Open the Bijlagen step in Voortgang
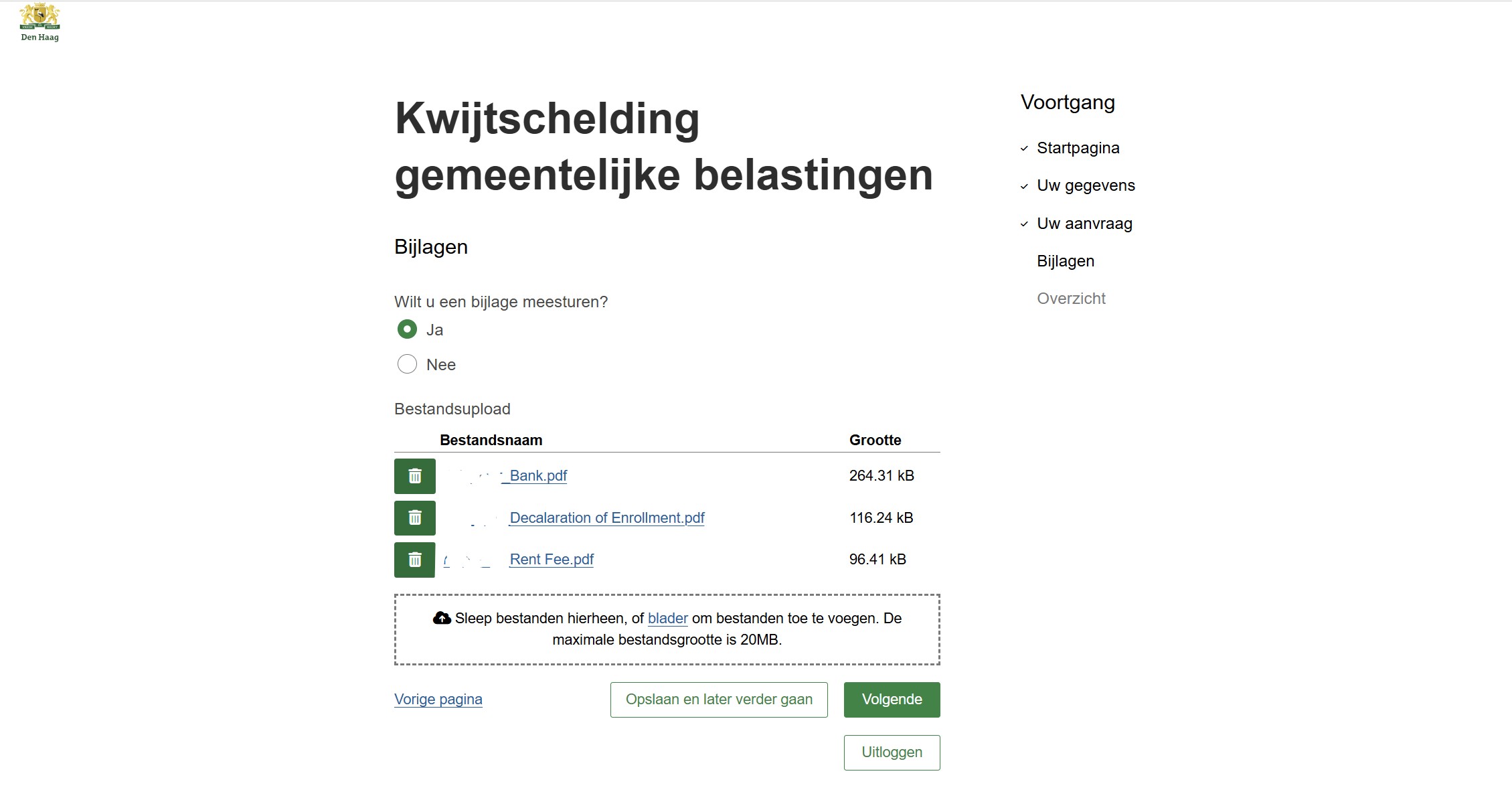Viewport: 1512px width, 810px height. click(1065, 261)
